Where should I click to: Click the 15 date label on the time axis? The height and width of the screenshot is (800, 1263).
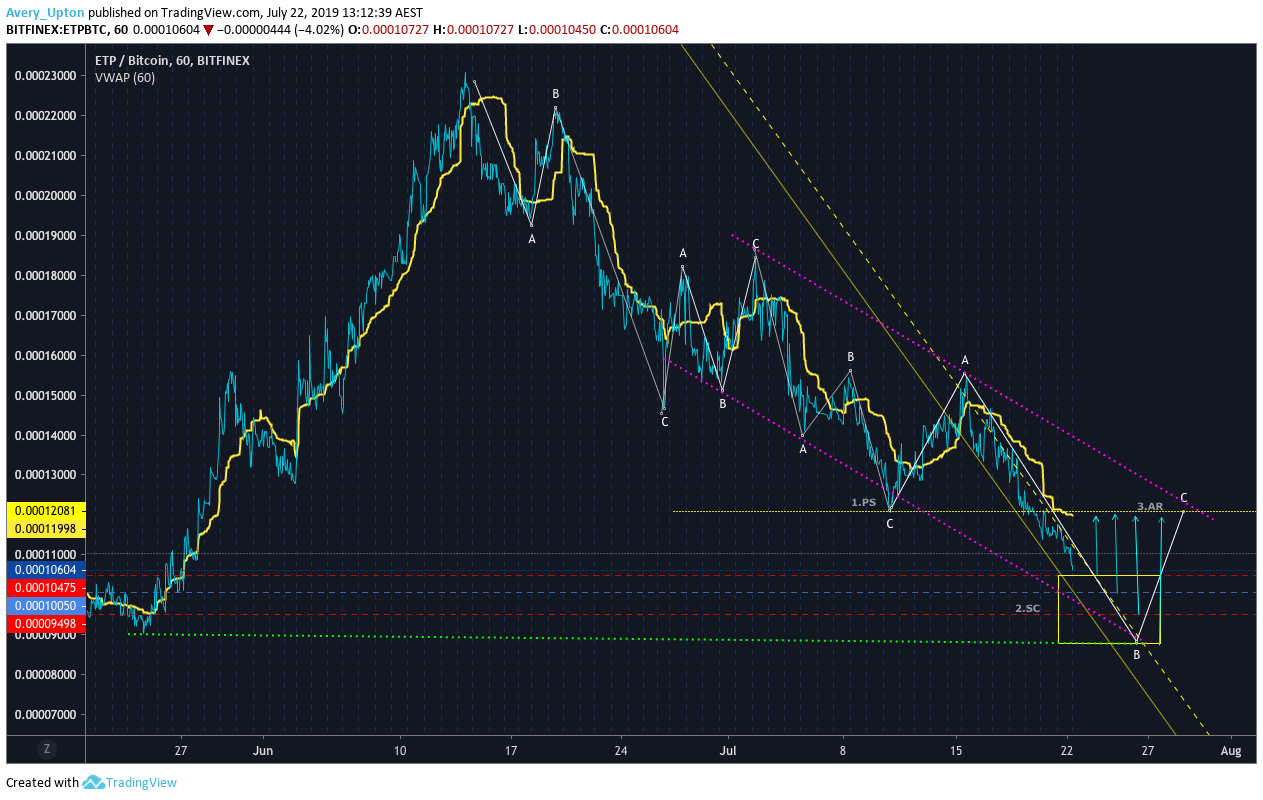point(956,749)
